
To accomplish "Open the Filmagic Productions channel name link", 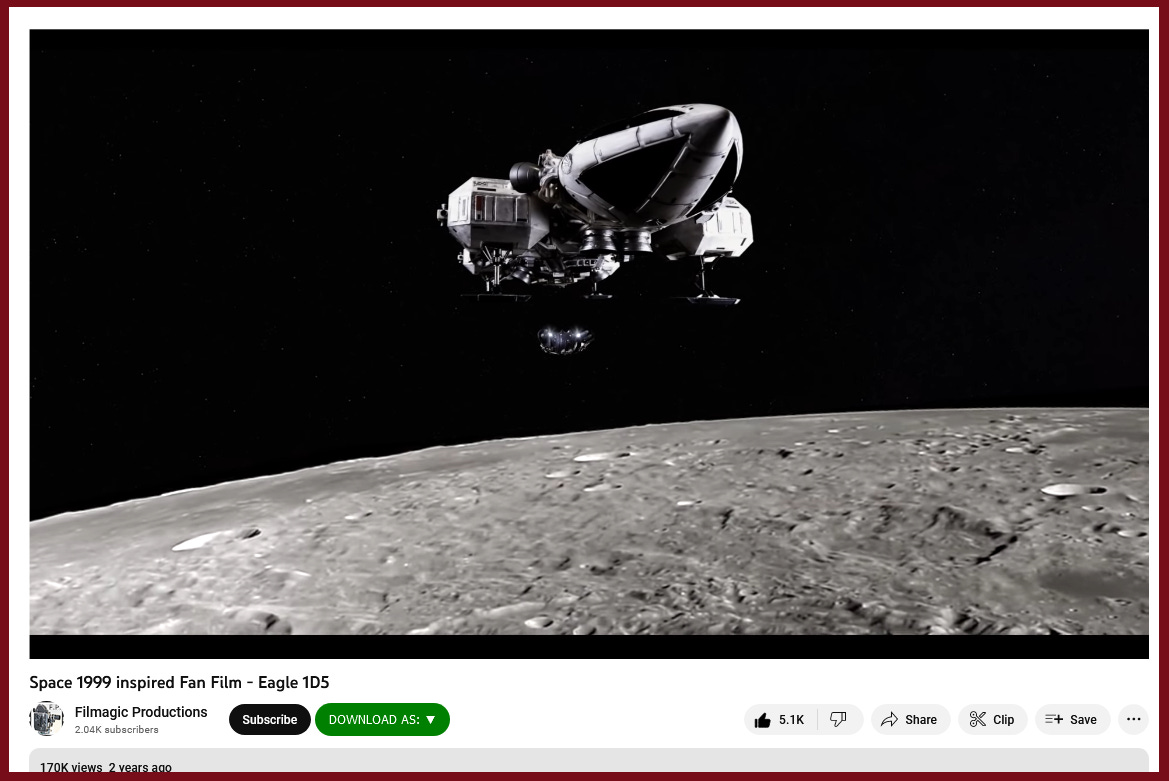I will click(141, 712).
